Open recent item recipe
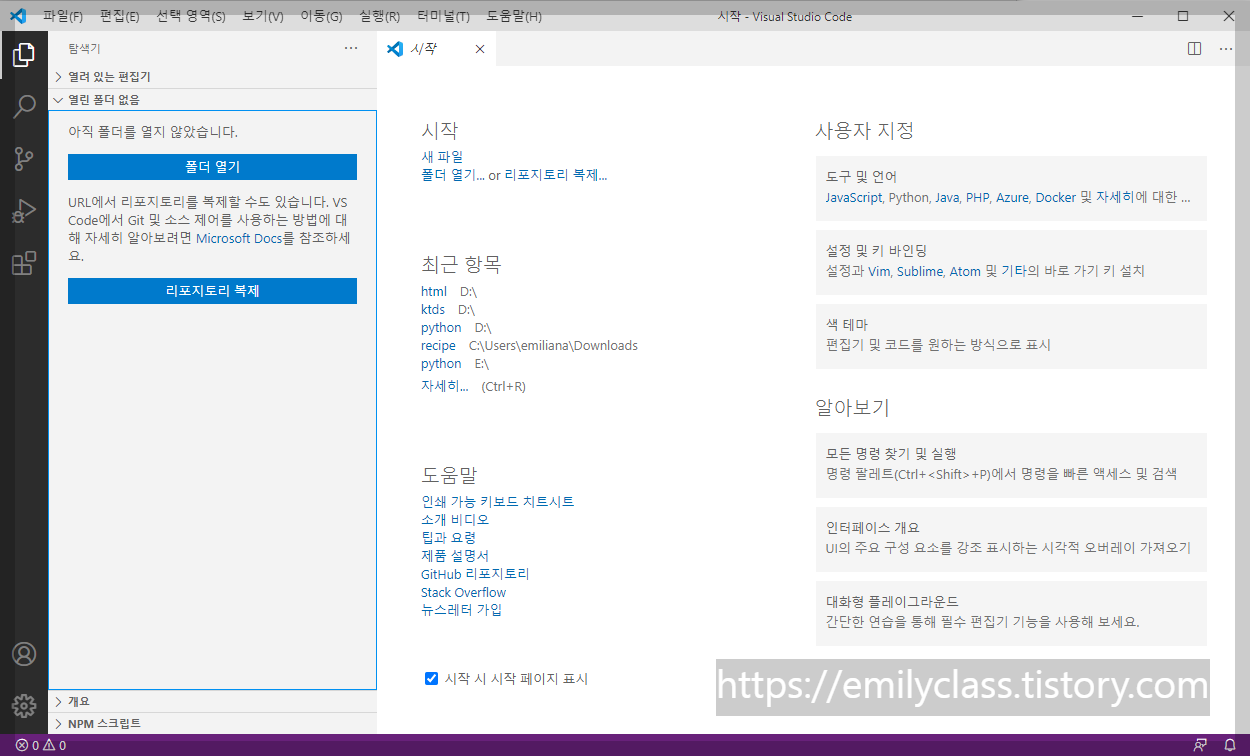1250x756 pixels. coord(438,345)
